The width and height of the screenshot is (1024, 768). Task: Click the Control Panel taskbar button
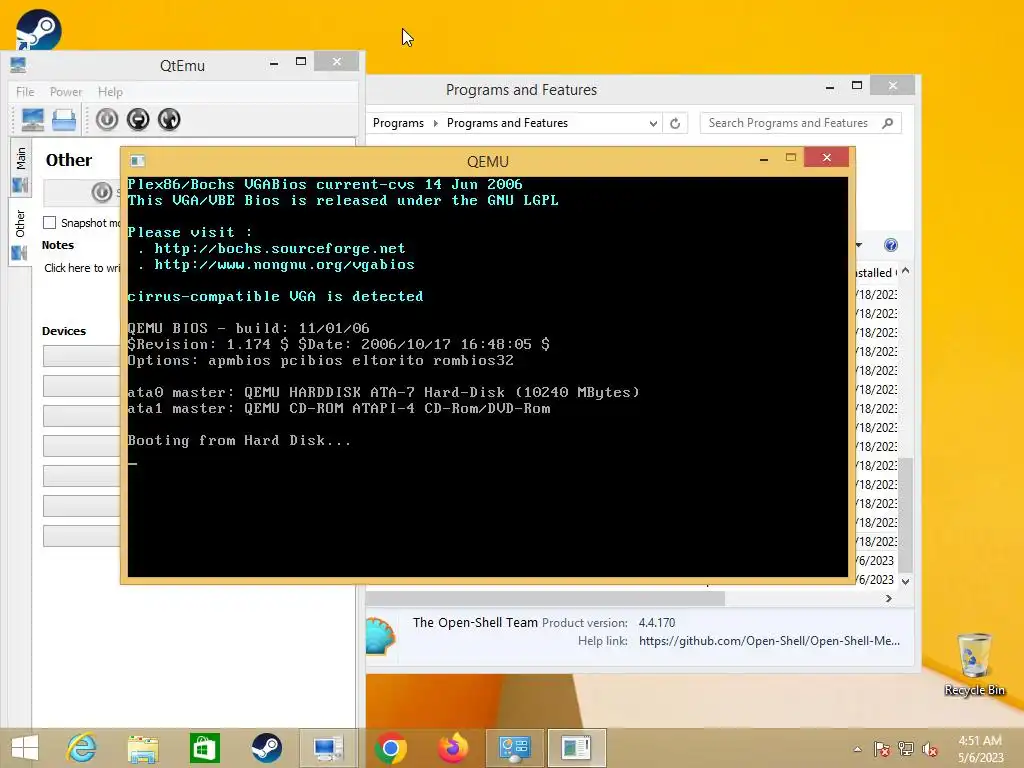pyautogui.click(x=515, y=748)
